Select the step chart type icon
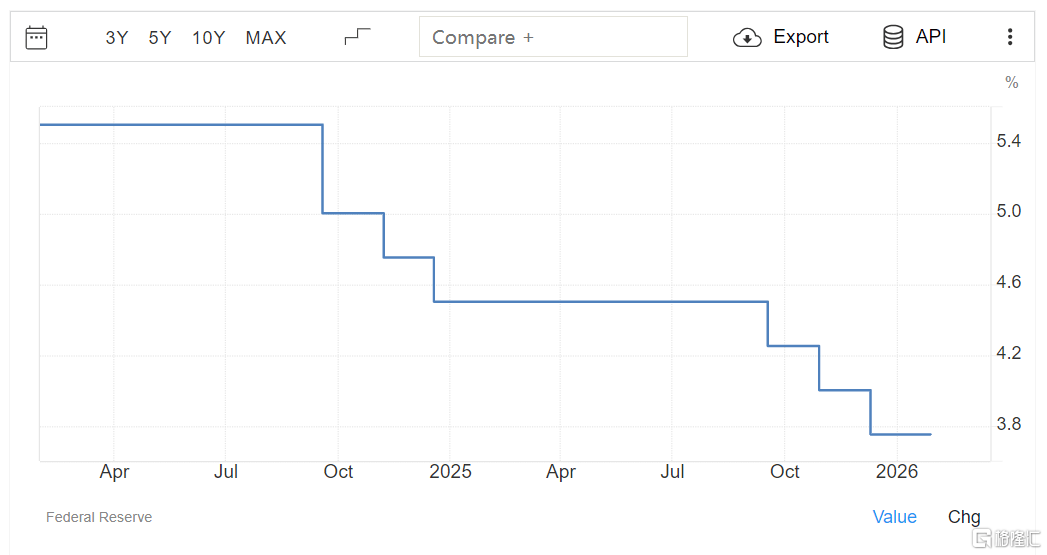Image resolution: width=1047 pixels, height=555 pixels. (357, 37)
